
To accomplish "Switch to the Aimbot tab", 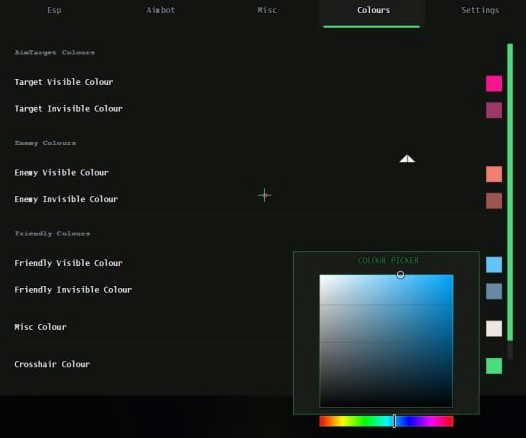I will 161,10.
